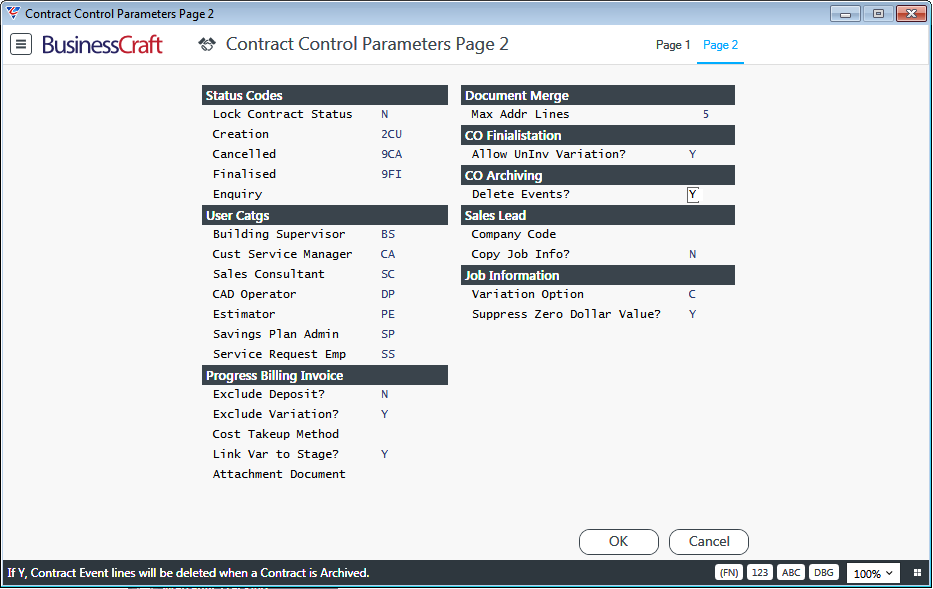Screen dimensions: 933x589
Task: Click the OK button
Action: [x=619, y=541]
